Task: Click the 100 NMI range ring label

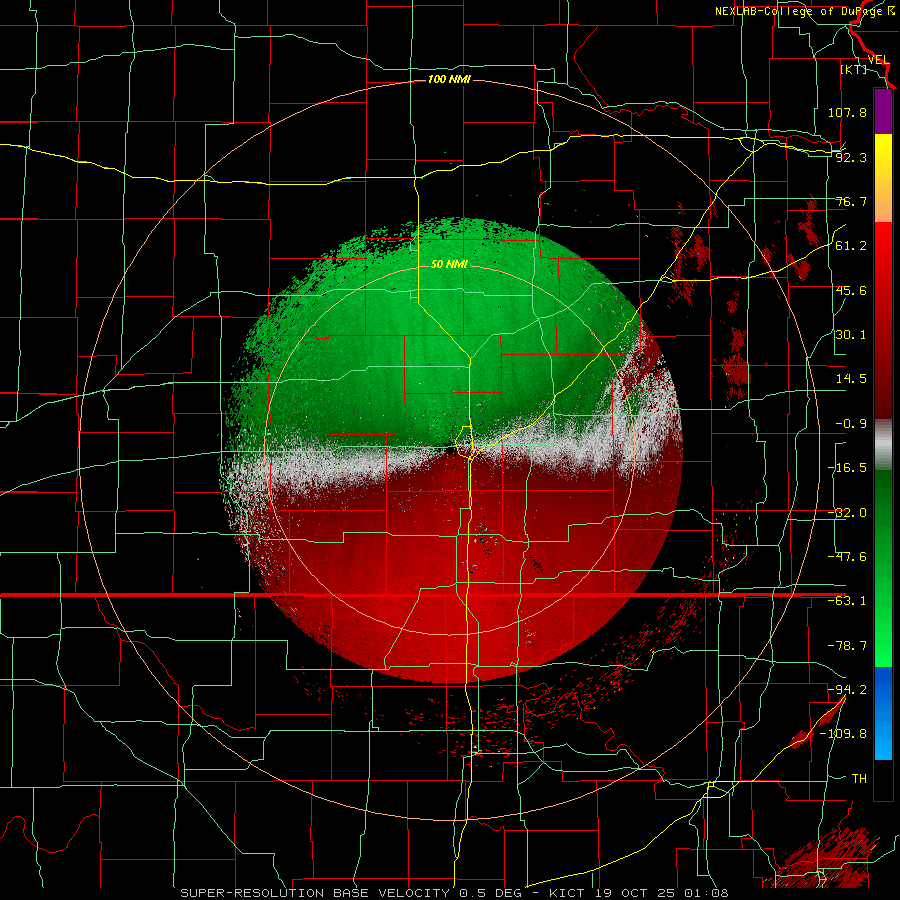Action: click(449, 79)
